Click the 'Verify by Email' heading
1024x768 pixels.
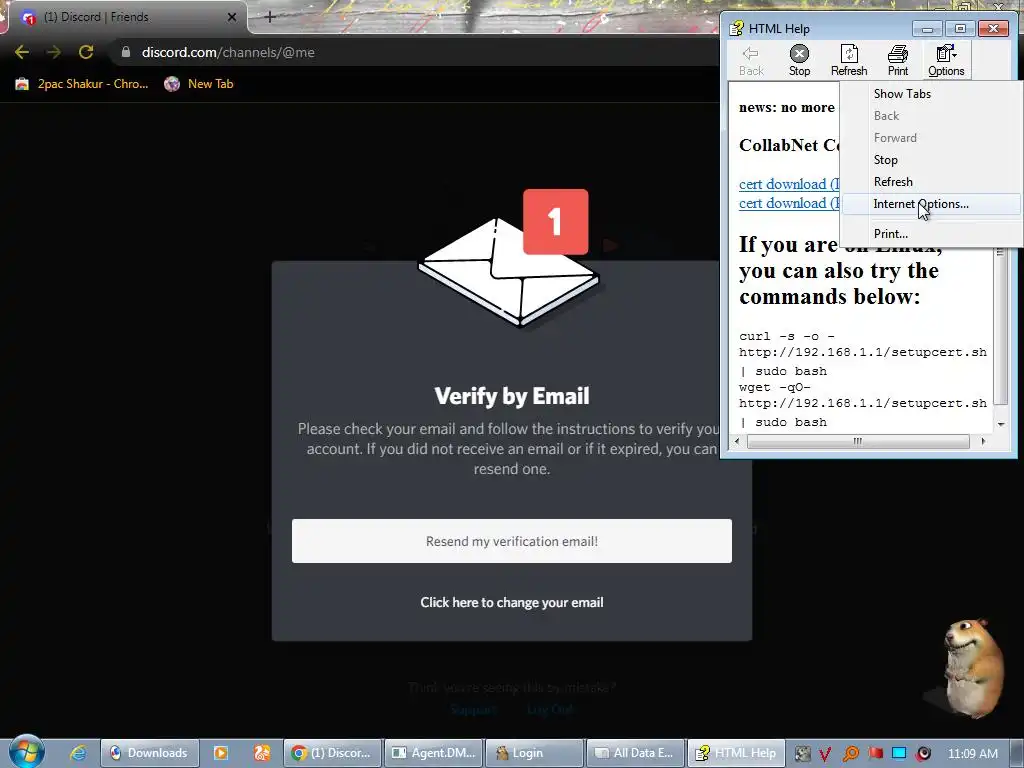[511, 396]
